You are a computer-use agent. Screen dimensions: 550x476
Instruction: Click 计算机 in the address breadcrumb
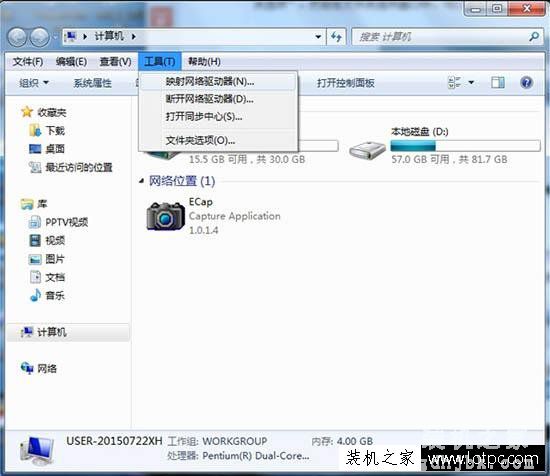point(109,36)
